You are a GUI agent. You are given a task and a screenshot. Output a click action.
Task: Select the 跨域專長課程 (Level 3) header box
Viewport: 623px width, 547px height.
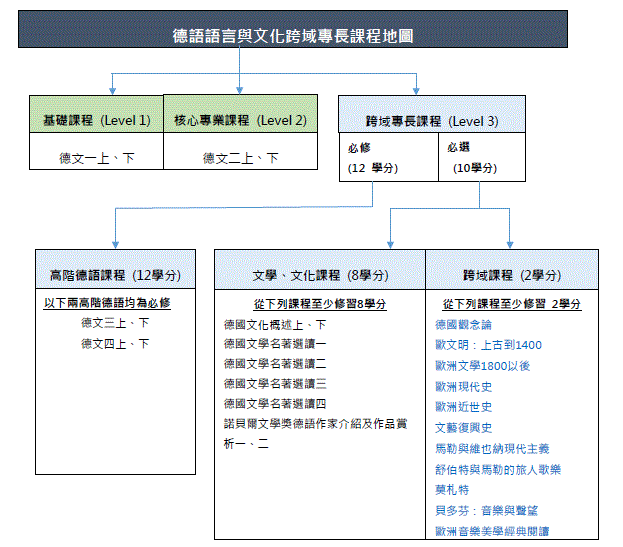432,114
